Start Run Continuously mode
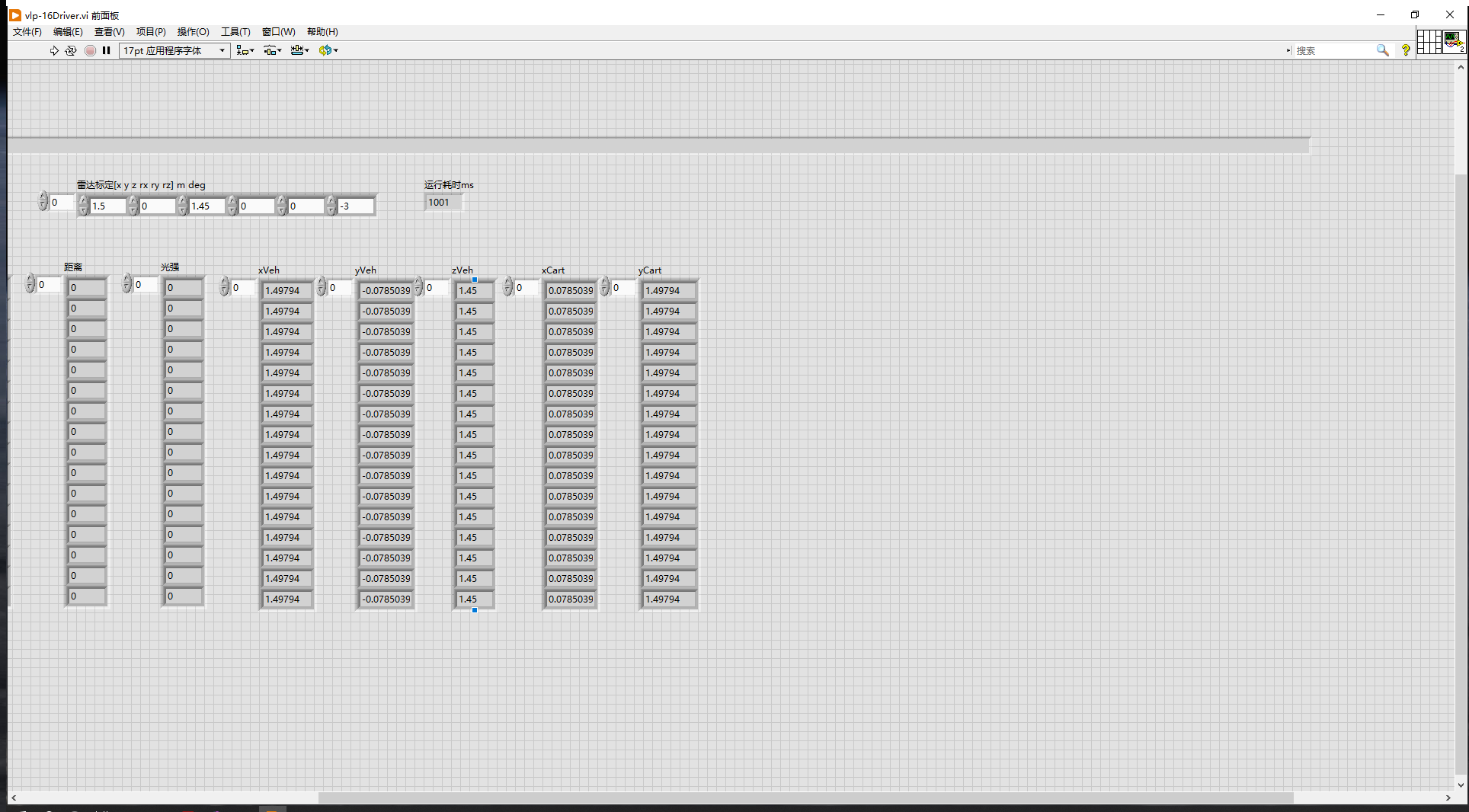 click(x=71, y=50)
